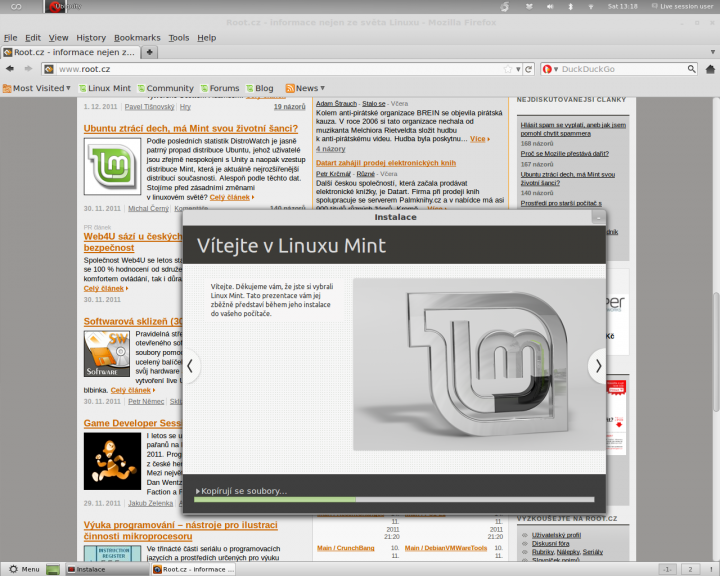Open the Hlásit spam se vyplatí link
The image size is (720, 576).
(573, 129)
